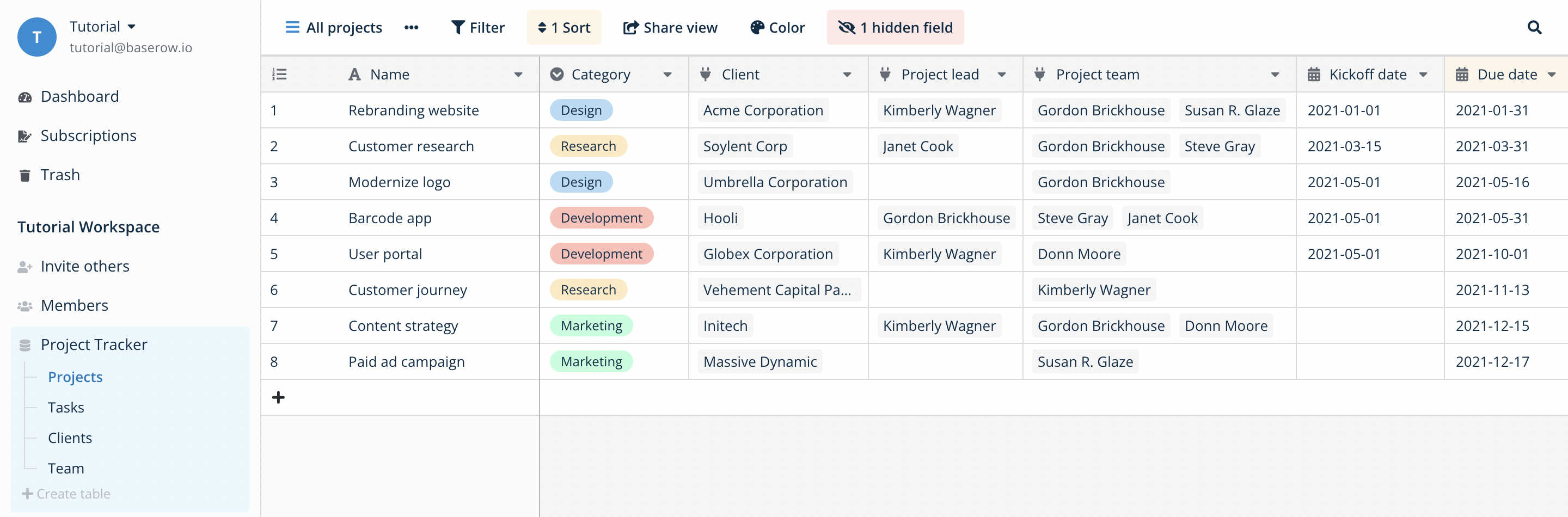The height and width of the screenshot is (517, 1568).
Task: Open the Project lead column dropdown arrow
Action: click(x=1001, y=75)
